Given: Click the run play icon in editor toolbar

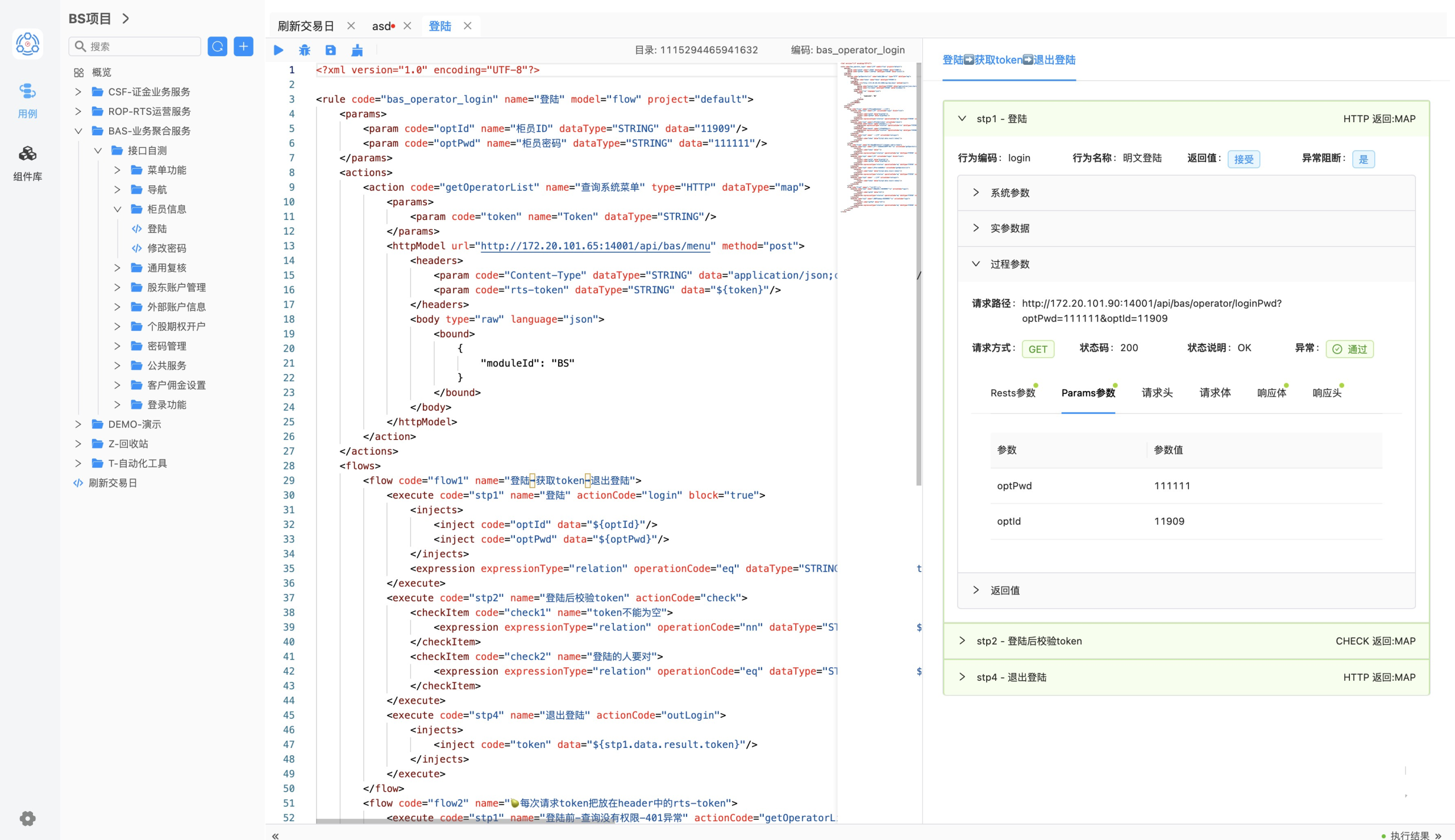Looking at the screenshot, I should click(278, 50).
